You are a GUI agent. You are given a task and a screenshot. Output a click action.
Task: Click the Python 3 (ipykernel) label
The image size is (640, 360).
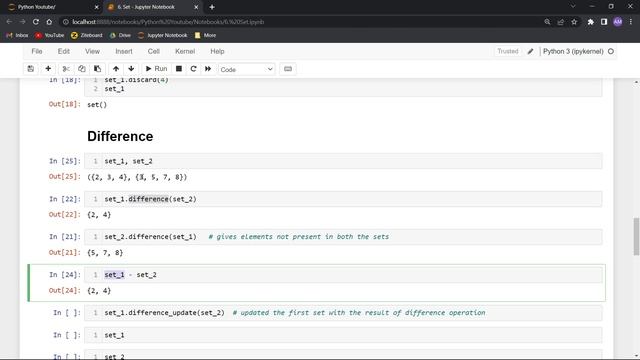point(573,51)
